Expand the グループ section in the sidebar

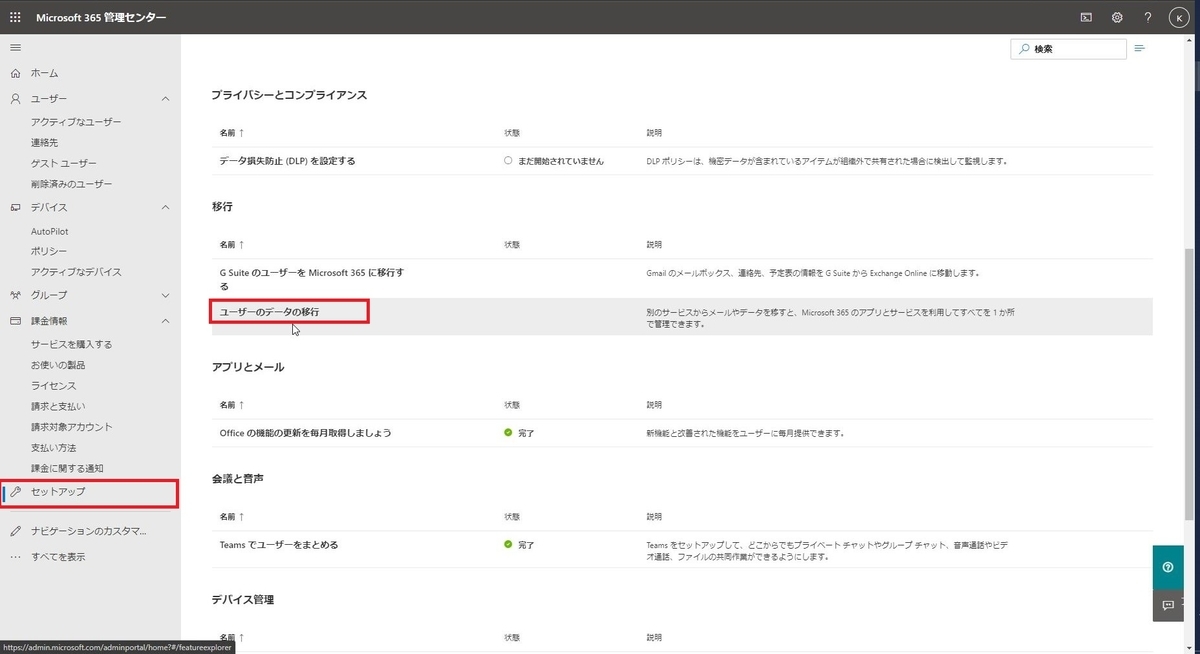pos(165,295)
